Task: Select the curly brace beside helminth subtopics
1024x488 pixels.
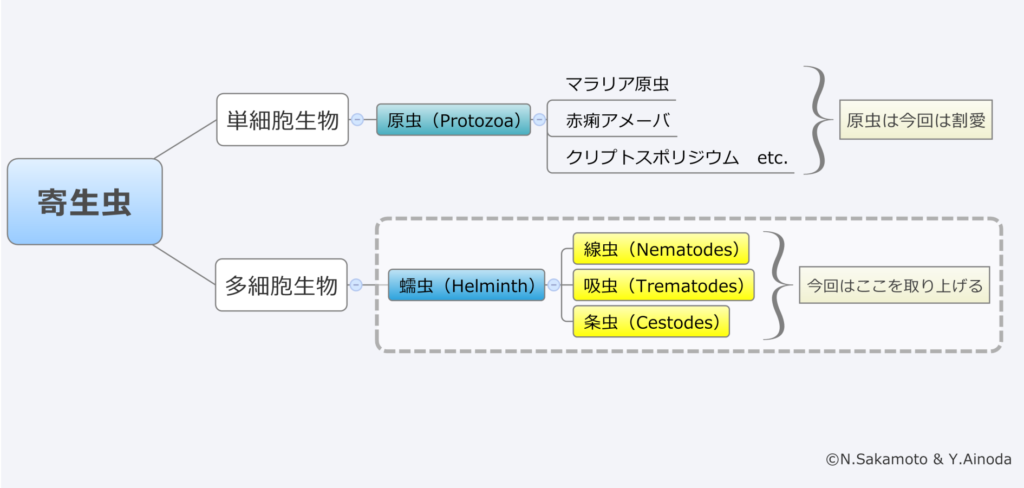Action: click(775, 286)
